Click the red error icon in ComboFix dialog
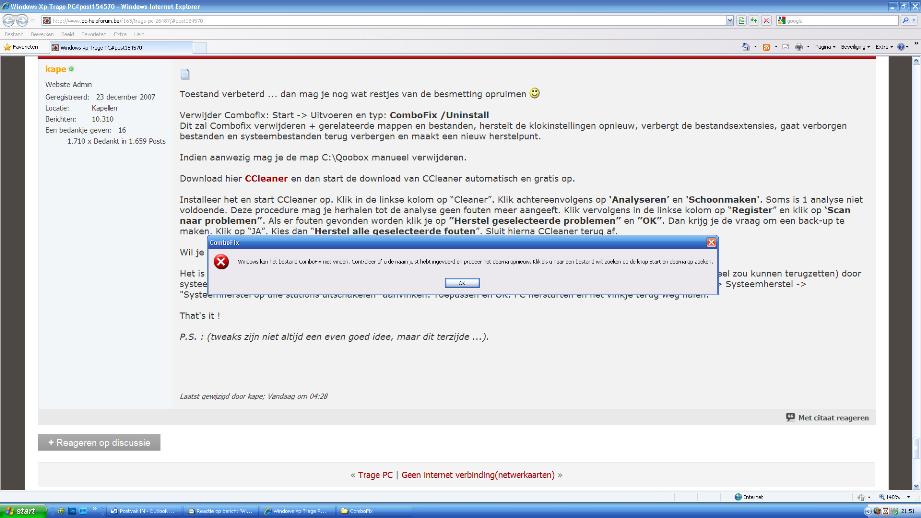The width and height of the screenshot is (921, 518). click(221, 261)
